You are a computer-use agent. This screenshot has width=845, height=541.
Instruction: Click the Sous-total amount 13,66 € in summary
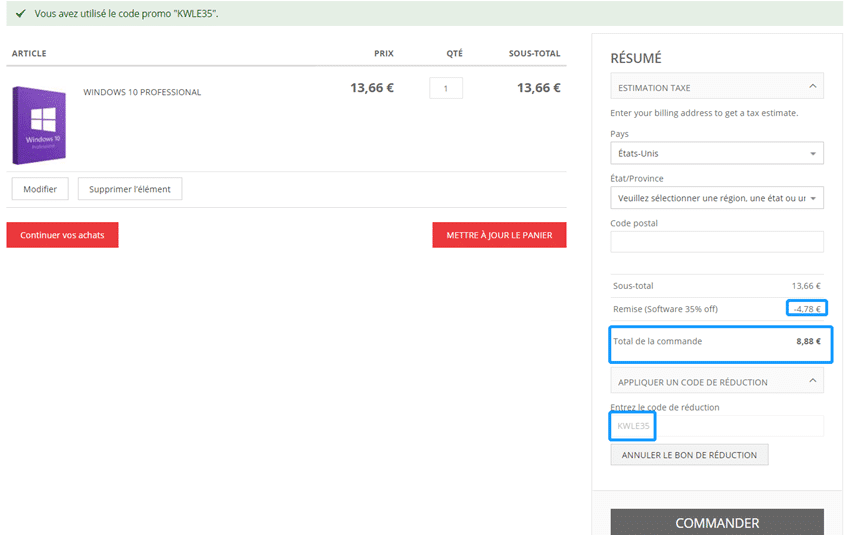click(806, 286)
